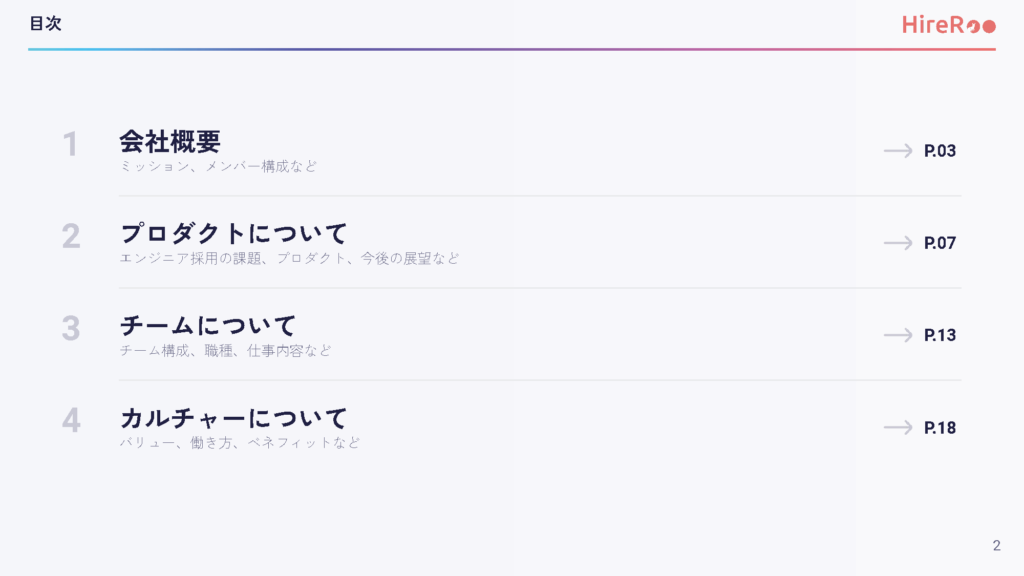
Task: Click the section number 4
Action: pos(70,421)
